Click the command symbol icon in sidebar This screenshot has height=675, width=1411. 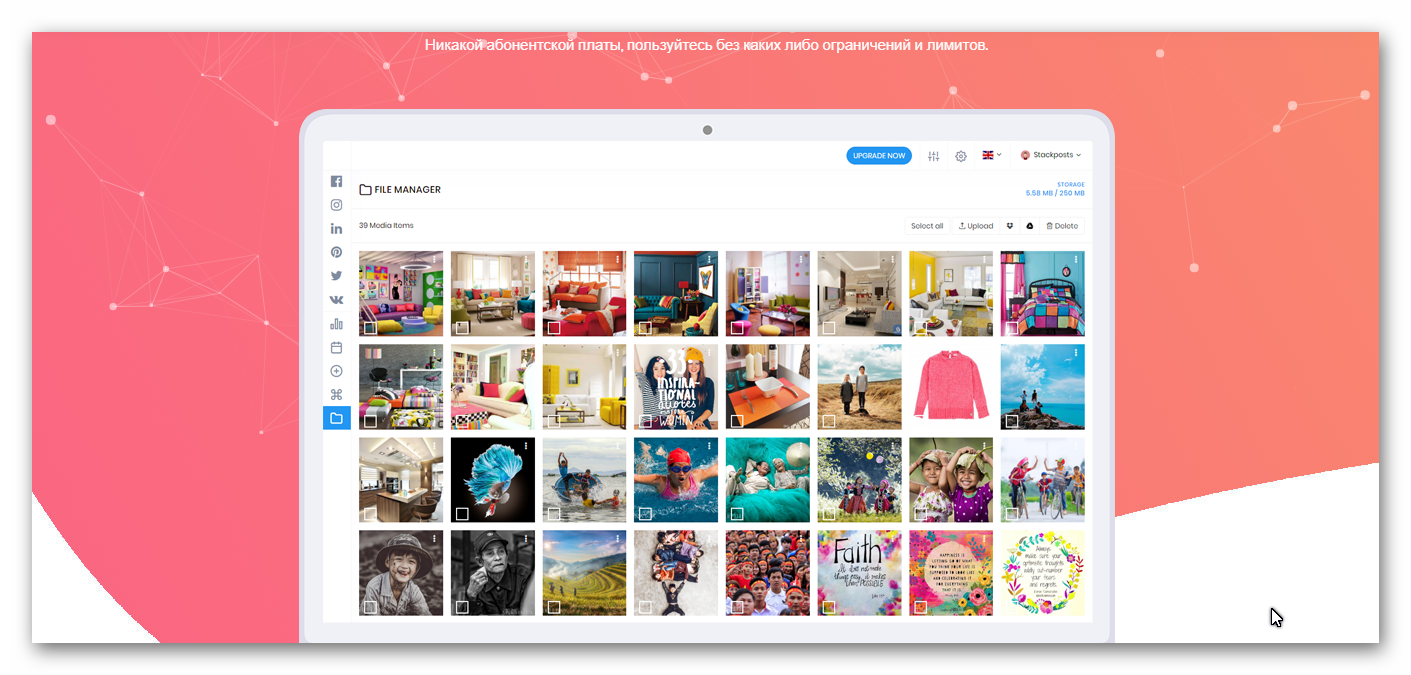(x=336, y=395)
